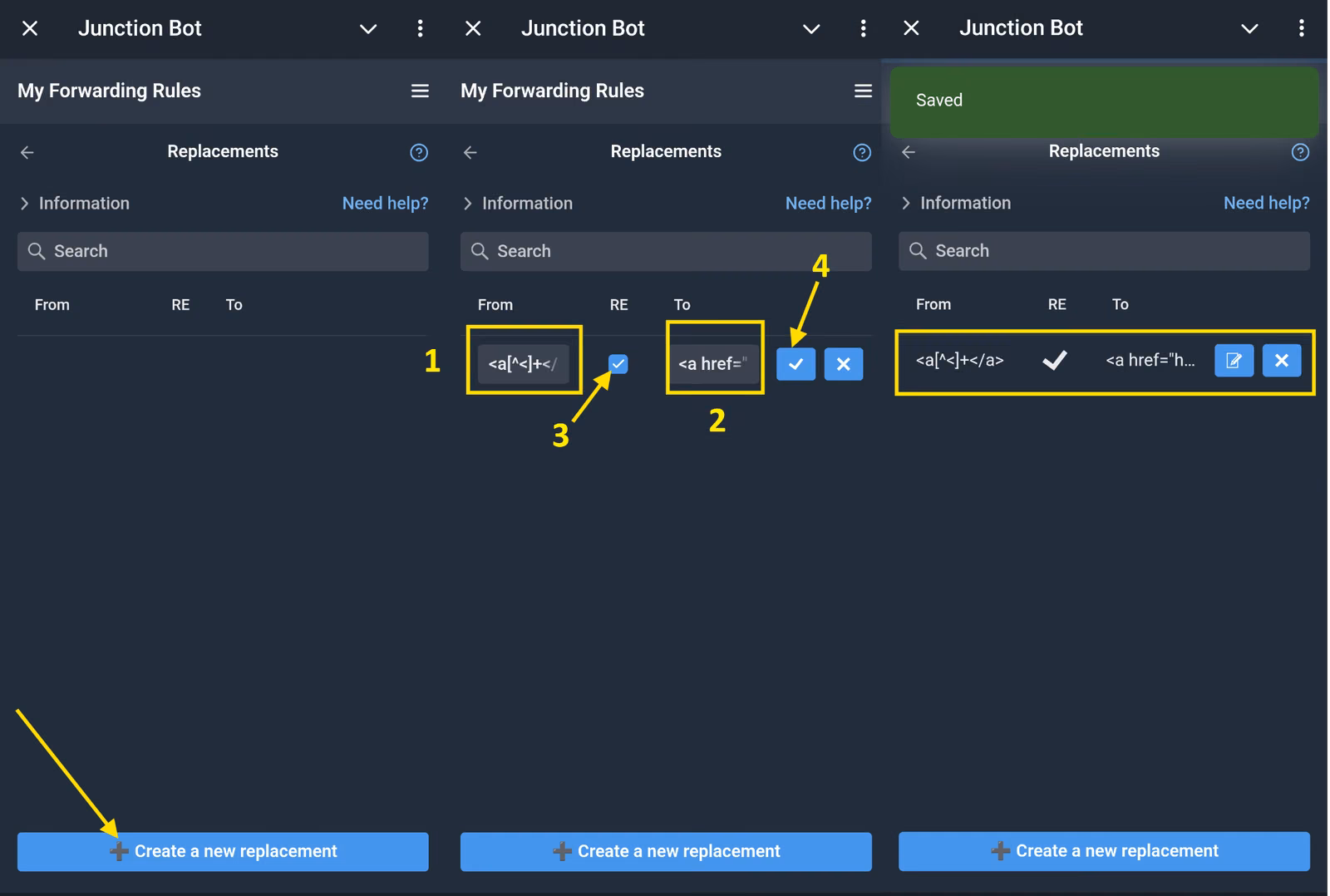This screenshot has width=1330, height=896.
Task: Open three-dot menu in right Junction Bot header
Action: 1301,28
